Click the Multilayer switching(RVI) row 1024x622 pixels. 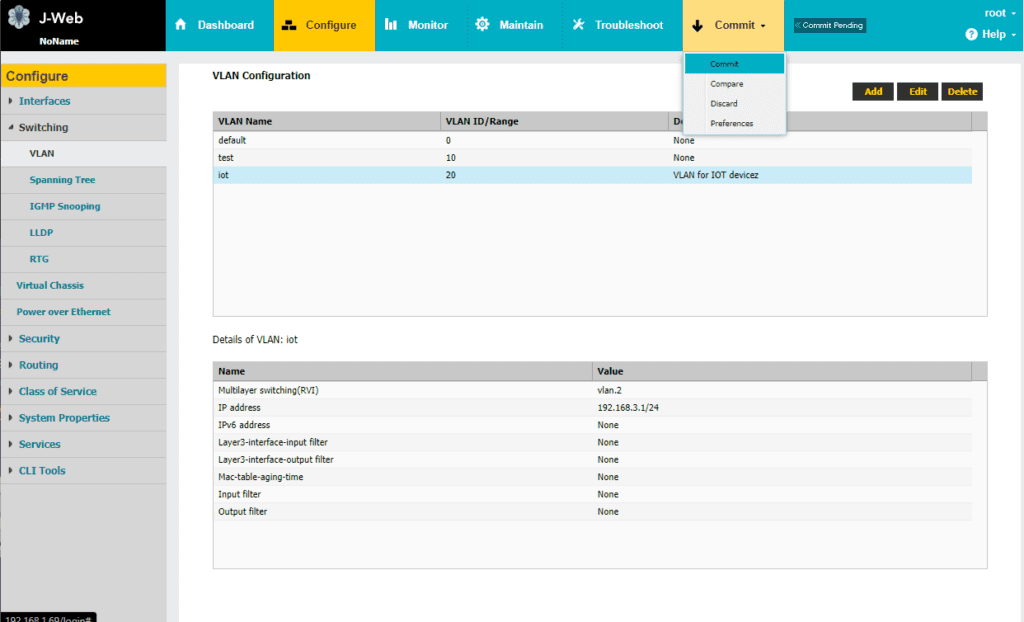click(592, 390)
